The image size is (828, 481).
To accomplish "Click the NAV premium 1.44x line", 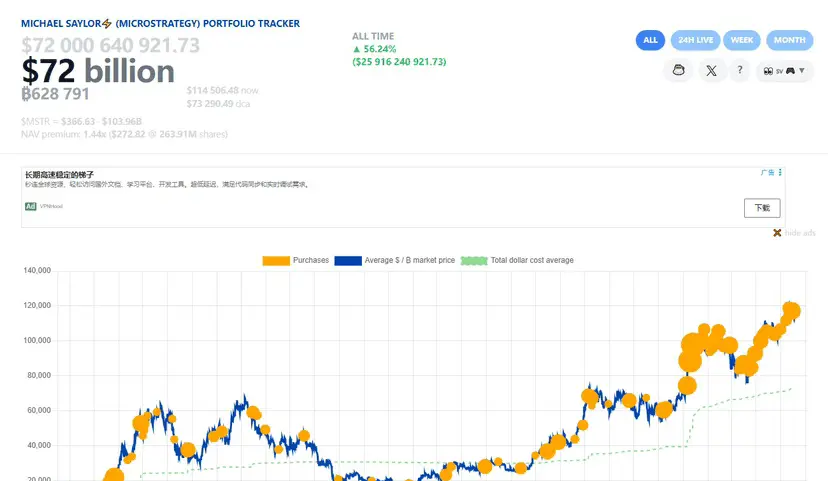I will (x=124, y=134).
